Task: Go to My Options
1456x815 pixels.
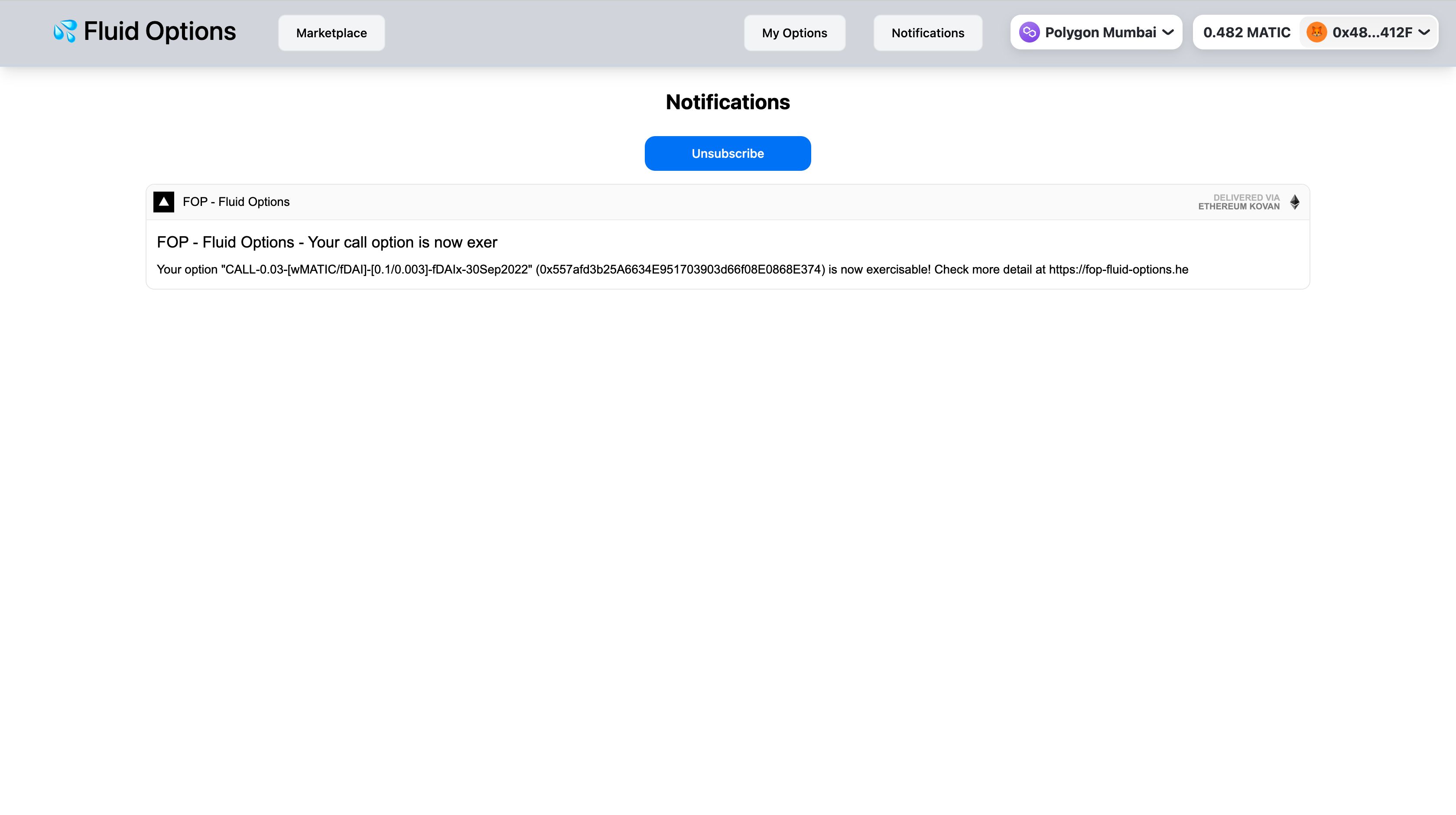Action: 795,33
